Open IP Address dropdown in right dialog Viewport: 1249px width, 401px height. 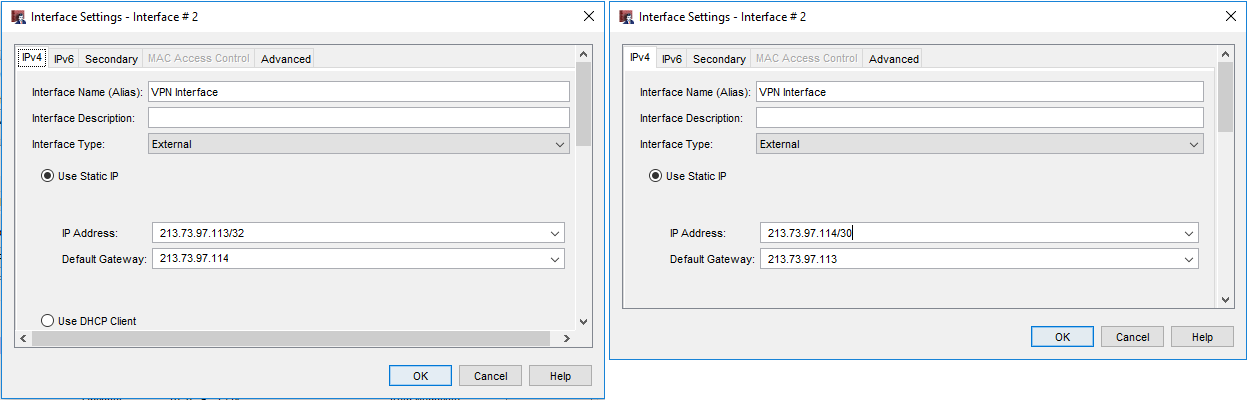point(1188,233)
